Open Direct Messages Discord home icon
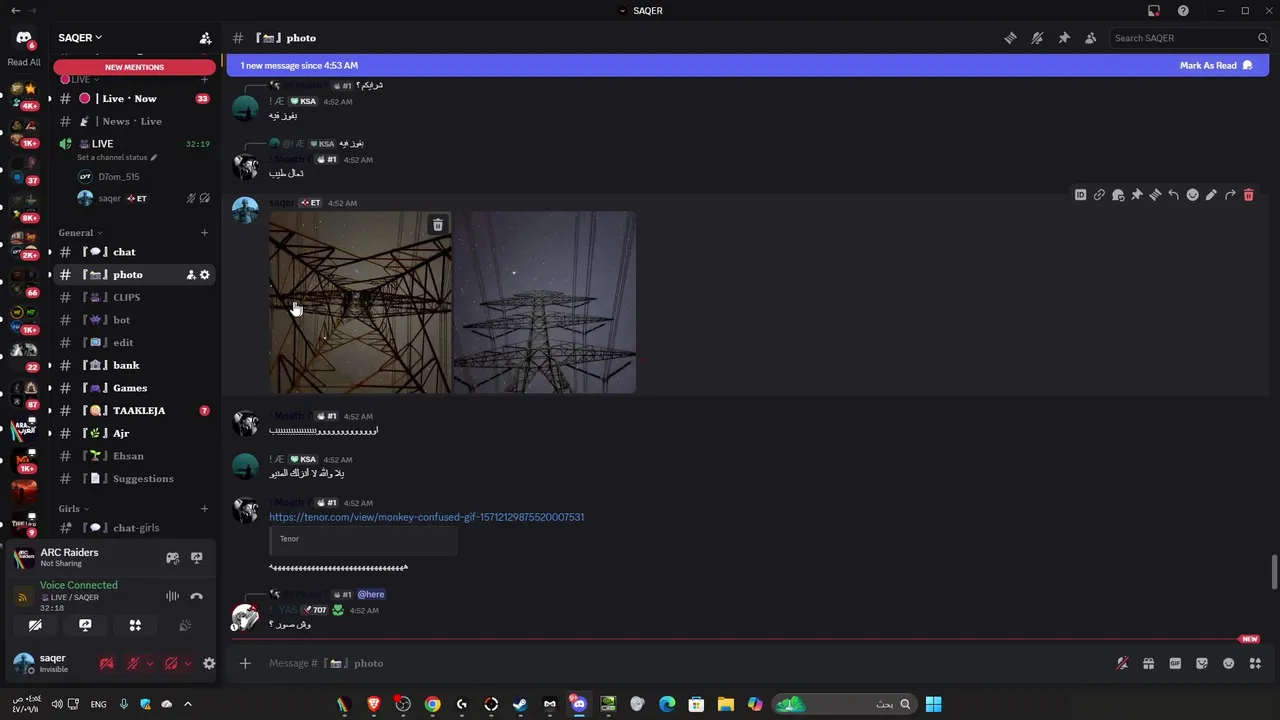 tap(24, 38)
